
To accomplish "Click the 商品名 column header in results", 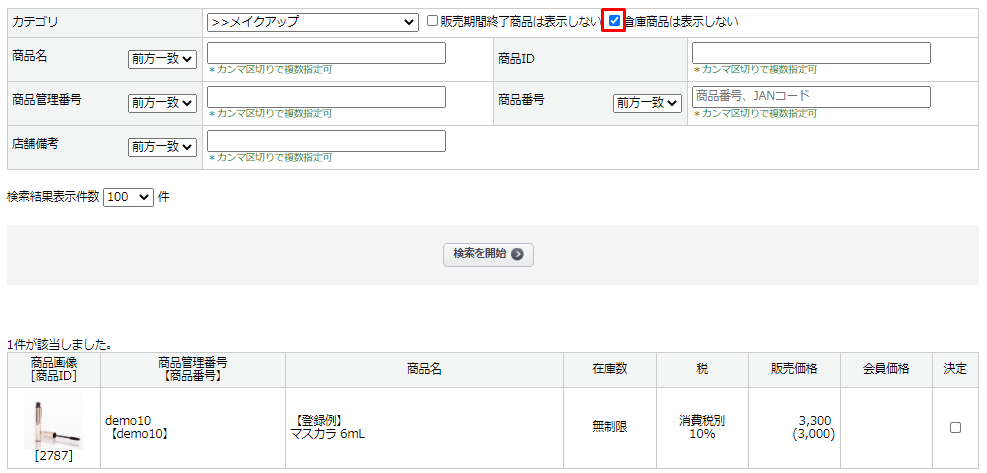I will [424, 370].
